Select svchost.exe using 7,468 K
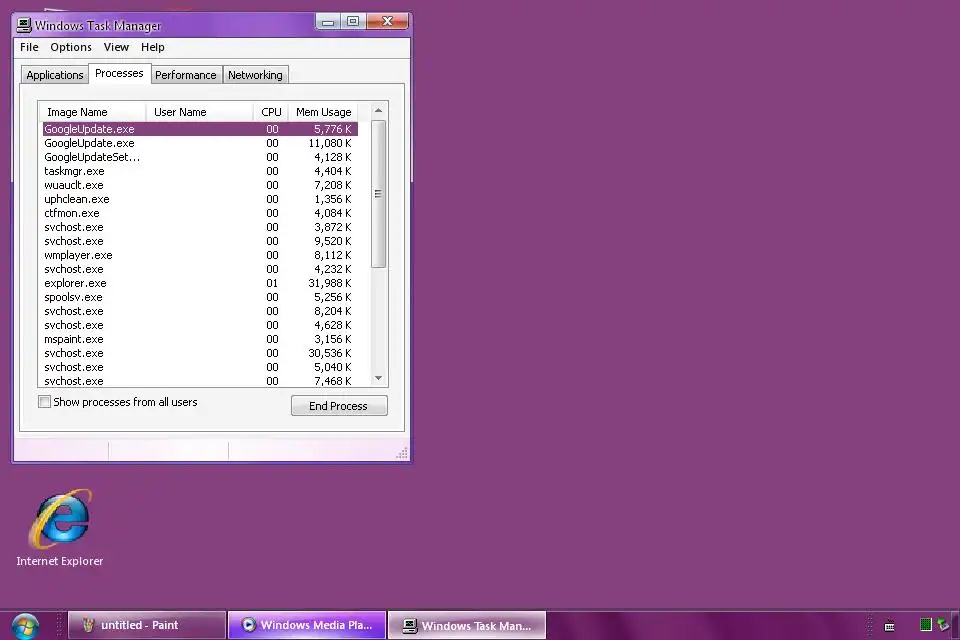Screen dimensions: 960x640 pos(200,381)
